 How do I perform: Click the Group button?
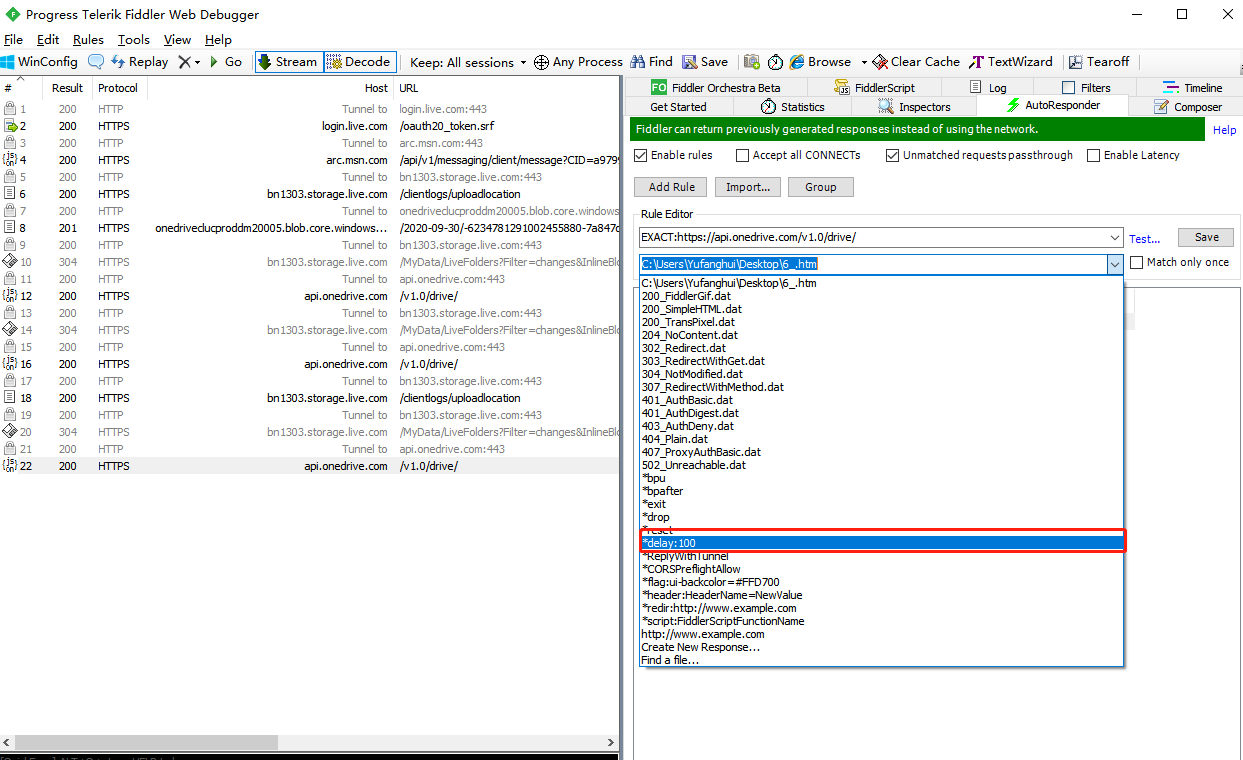tap(820, 187)
